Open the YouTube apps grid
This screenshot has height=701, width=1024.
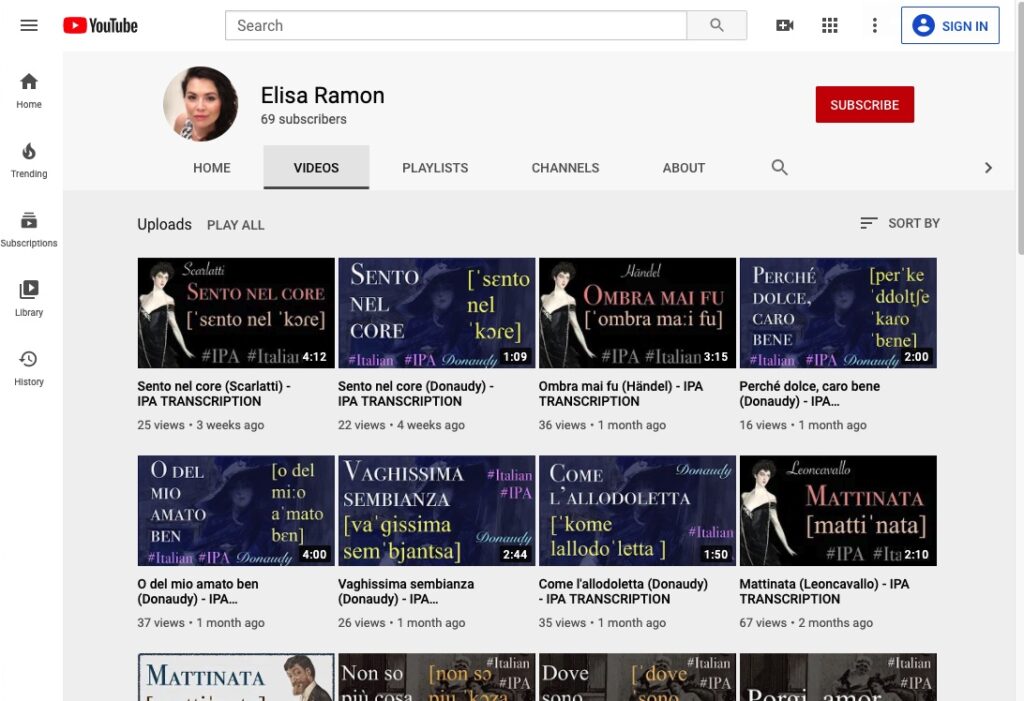click(x=830, y=26)
